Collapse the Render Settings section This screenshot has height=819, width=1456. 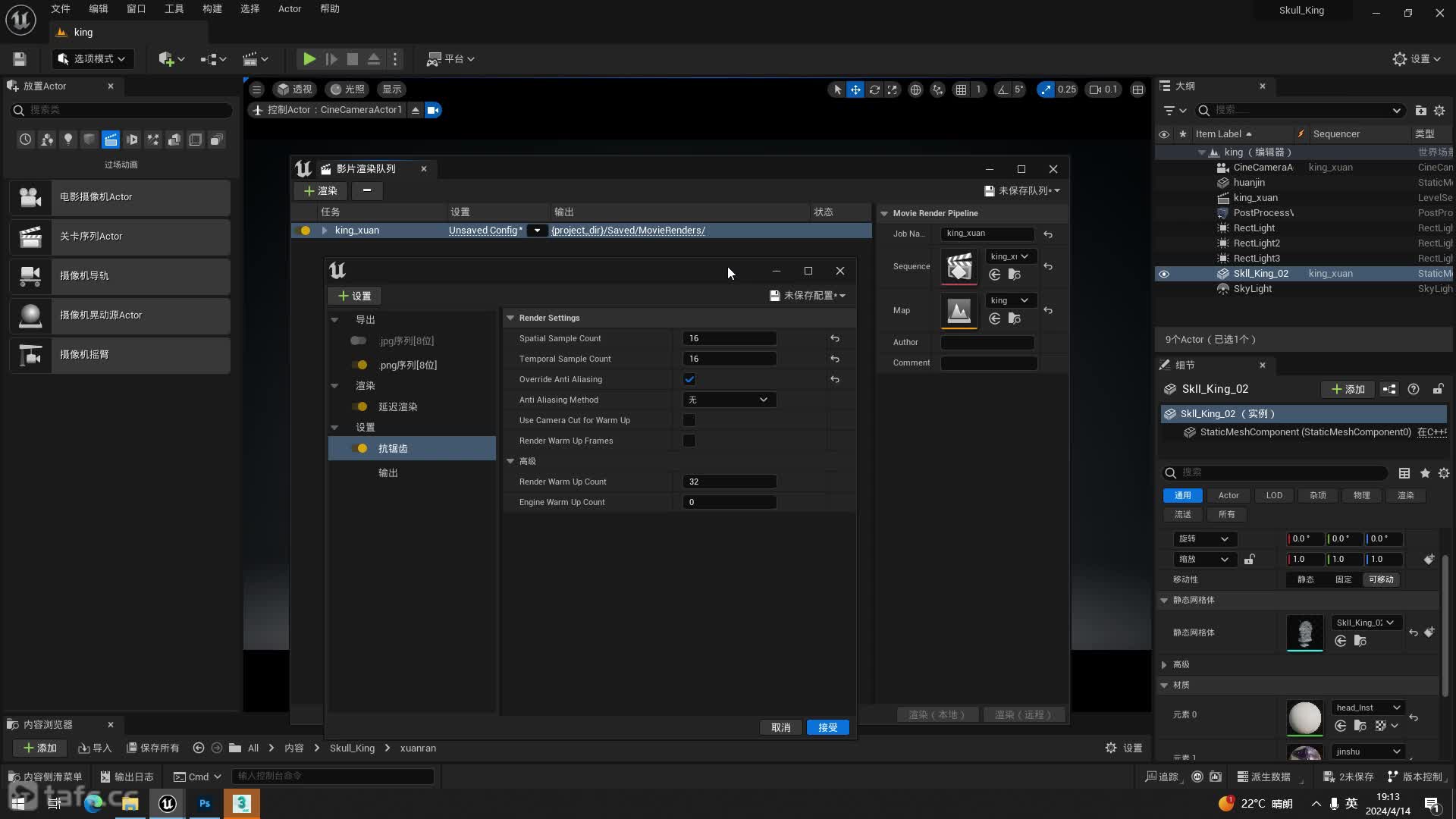click(x=510, y=318)
